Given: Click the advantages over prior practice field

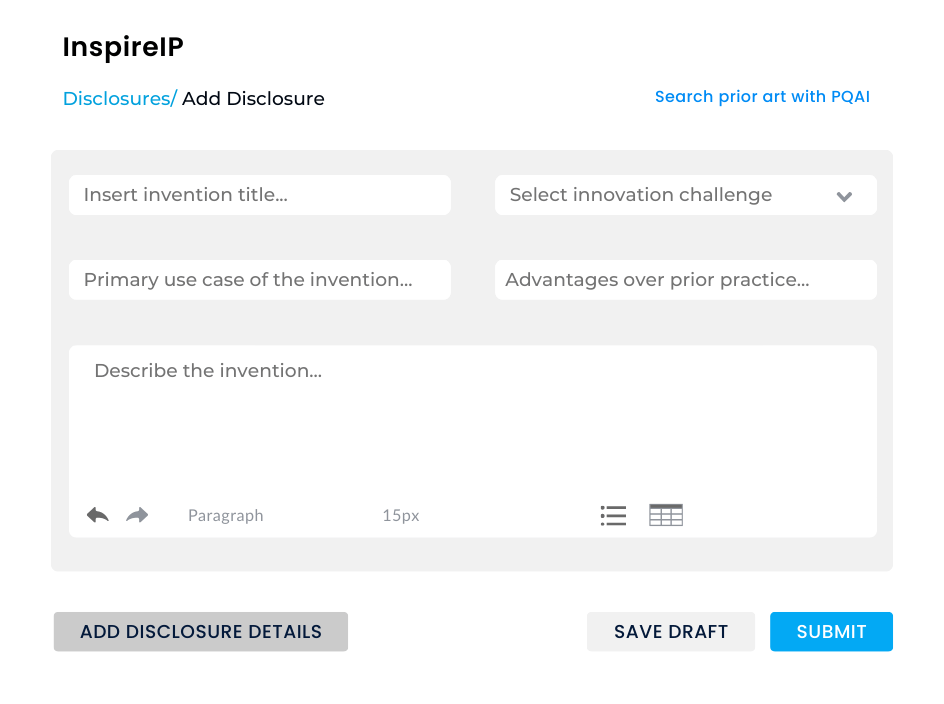Looking at the screenshot, I should pos(685,280).
